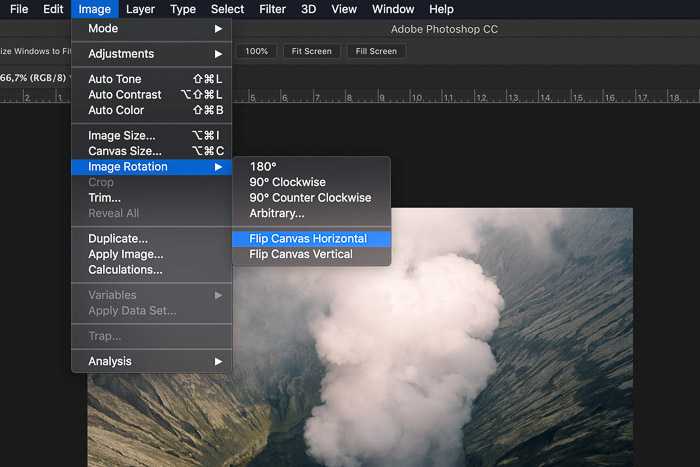Apply Auto Tone to image
Viewport: 700px width, 467px height.
click(115, 79)
